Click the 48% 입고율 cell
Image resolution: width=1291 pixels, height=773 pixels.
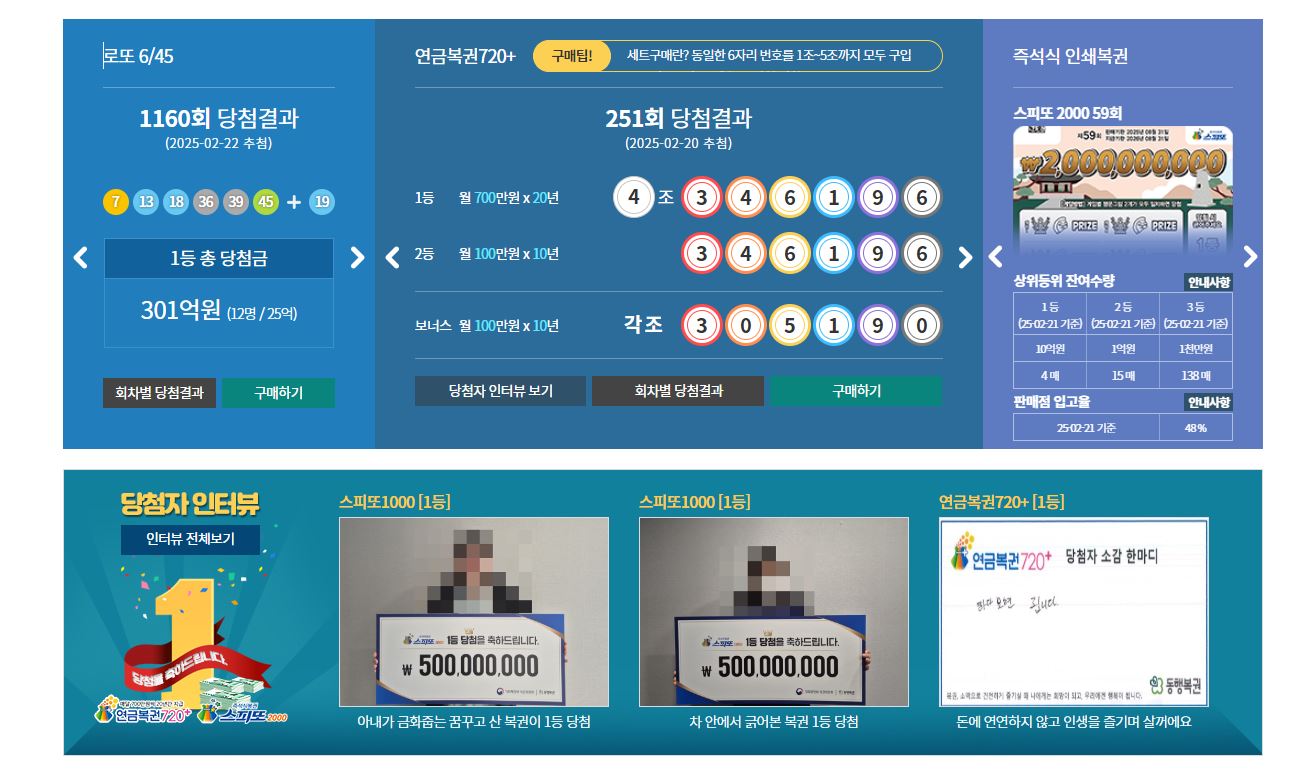click(1196, 428)
